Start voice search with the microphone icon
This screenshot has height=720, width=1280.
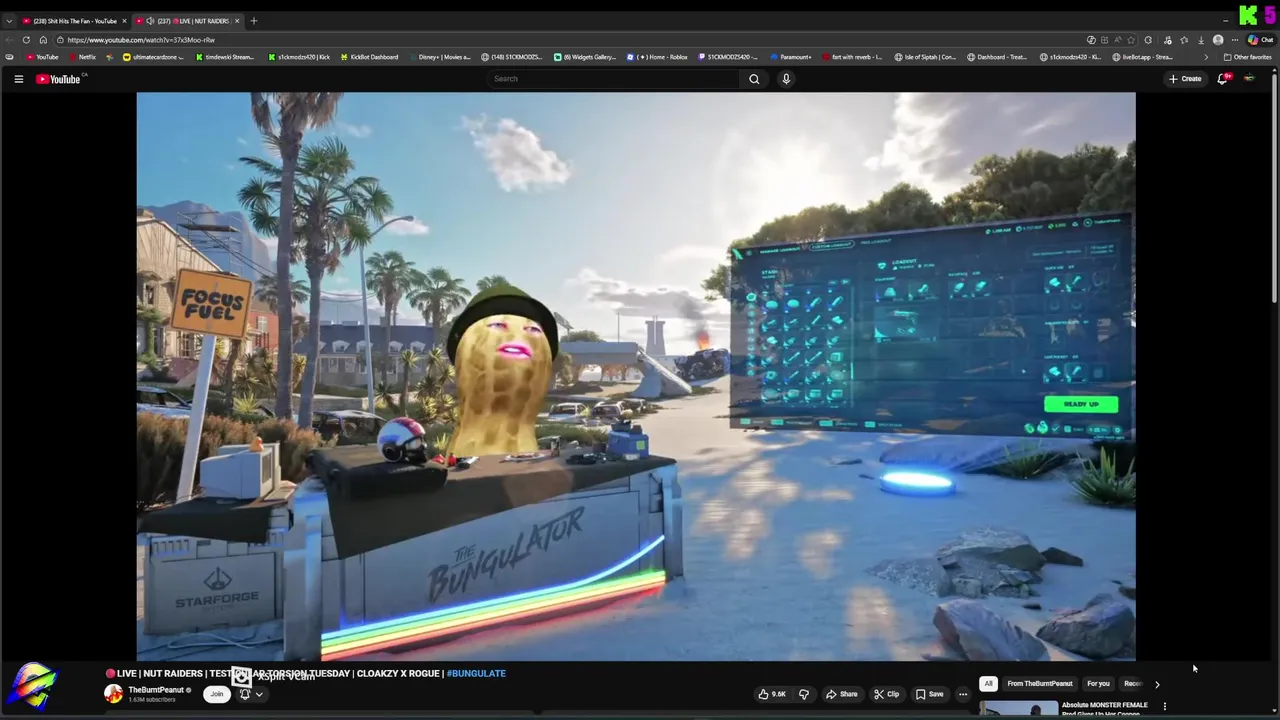click(786, 79)
